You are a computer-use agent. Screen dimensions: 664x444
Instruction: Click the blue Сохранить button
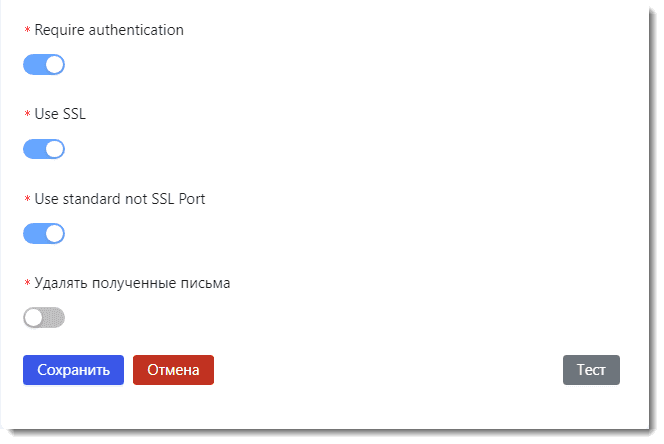pyautogui.click(x=73, y=370)
